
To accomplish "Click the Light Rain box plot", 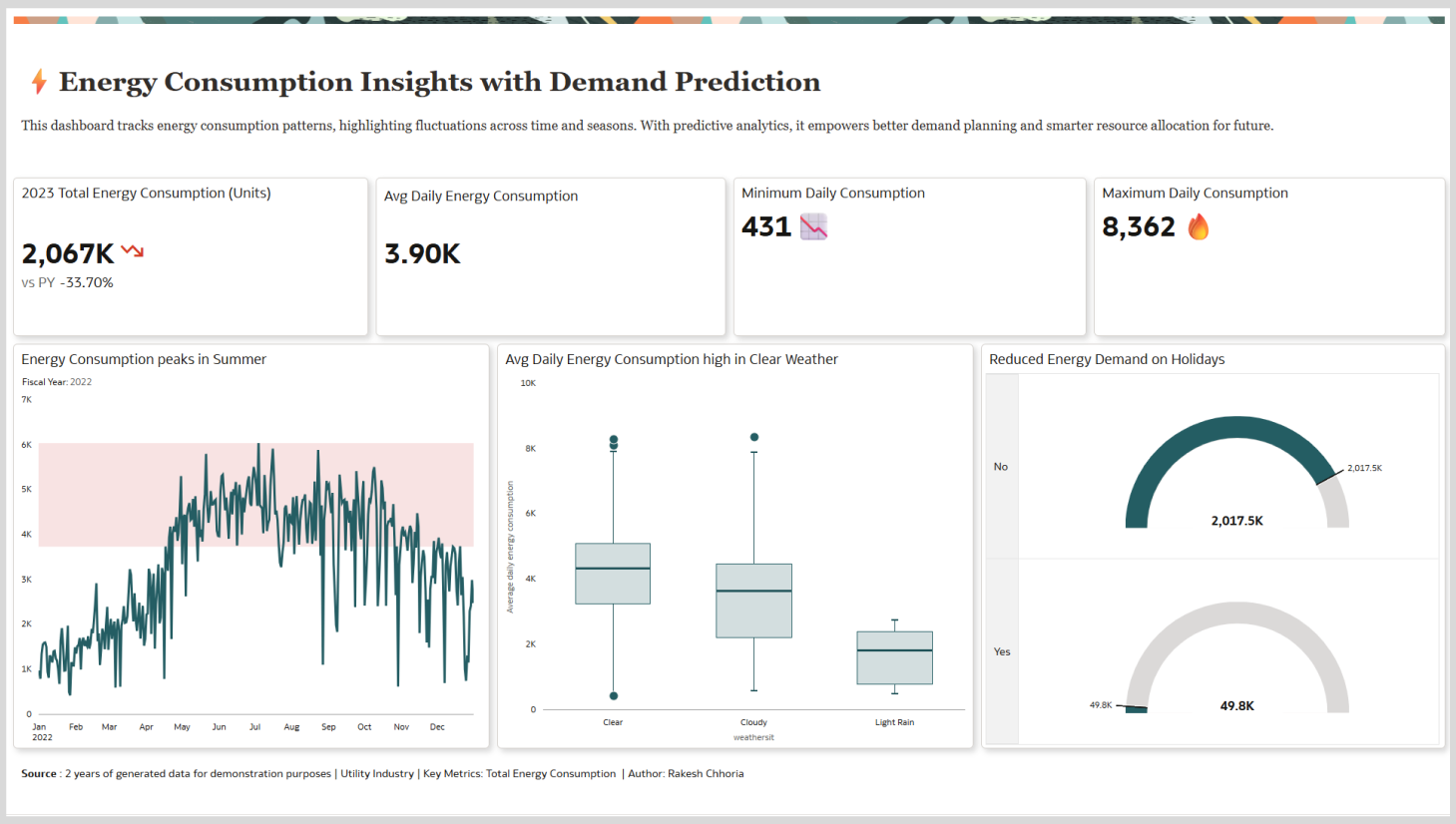I will [894, 656].
